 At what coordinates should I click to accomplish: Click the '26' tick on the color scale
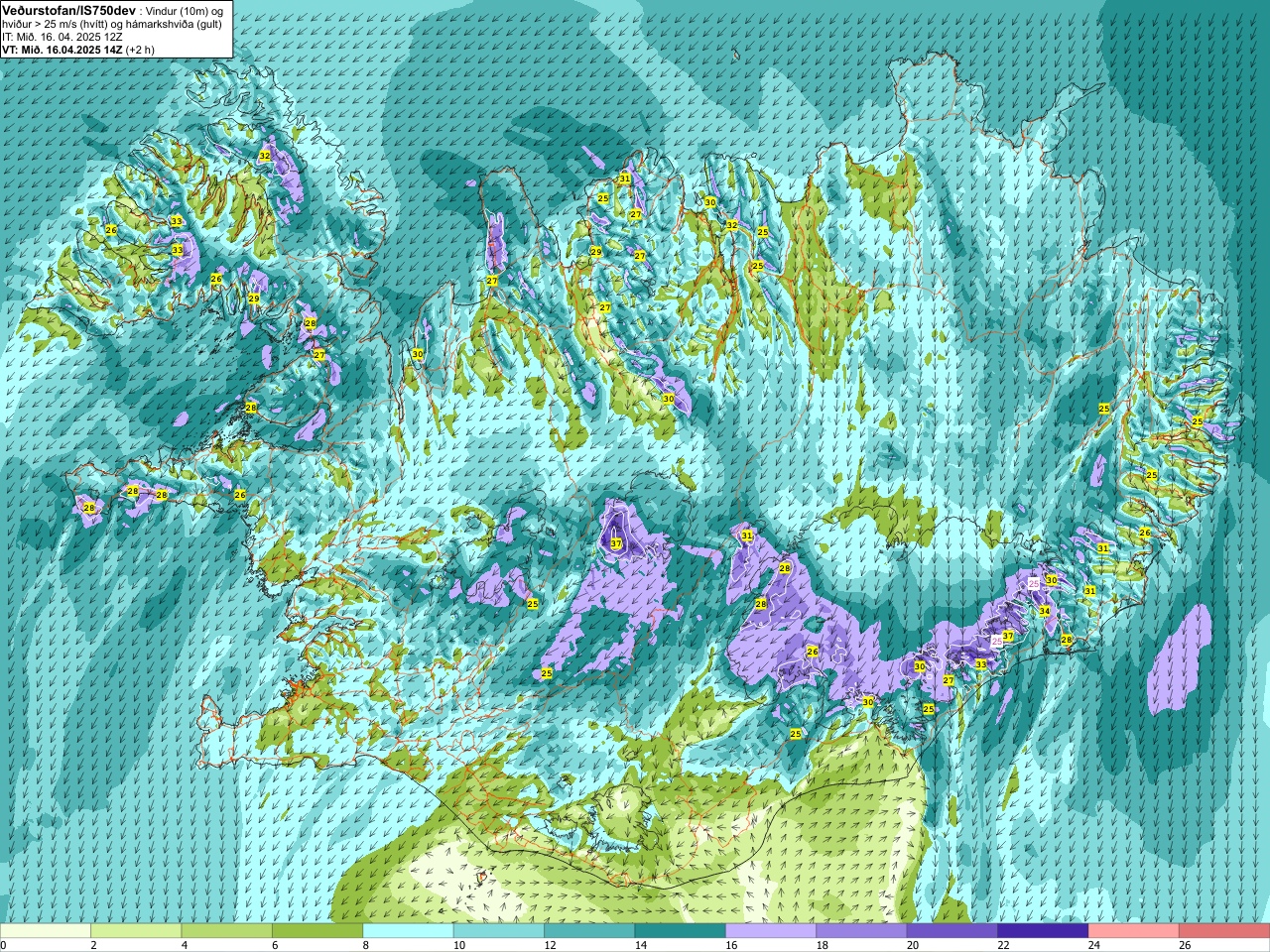point(1185,946)
